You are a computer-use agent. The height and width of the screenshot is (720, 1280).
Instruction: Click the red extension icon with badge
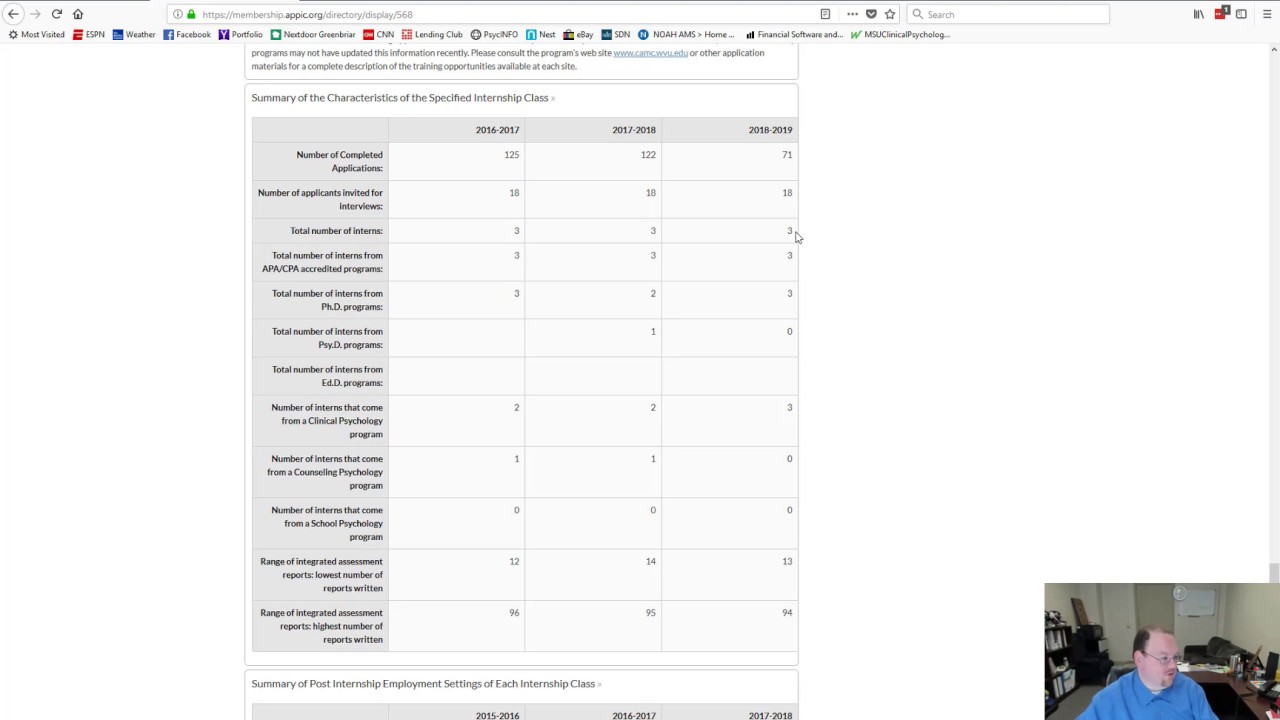tap(1221, 13)
